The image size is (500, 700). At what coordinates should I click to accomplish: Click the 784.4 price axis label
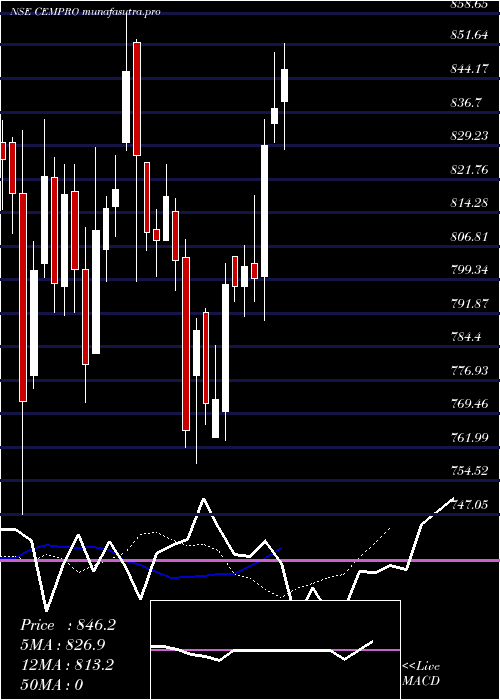pyautogui.click(x=466, y=337)
